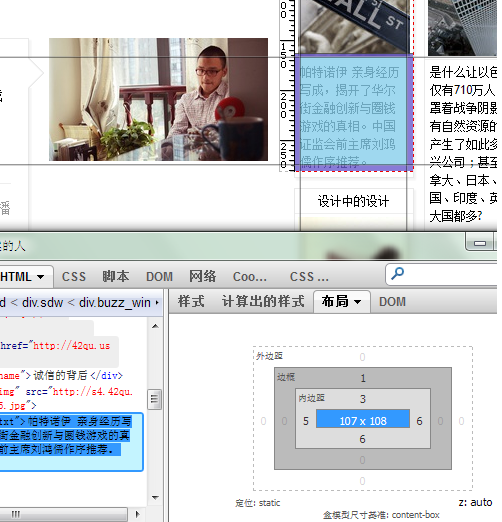Image resolution: width=502 pixels, height=522 pixels.
Task: Click the 边框 border label
Action: click(x=286, y=377)
